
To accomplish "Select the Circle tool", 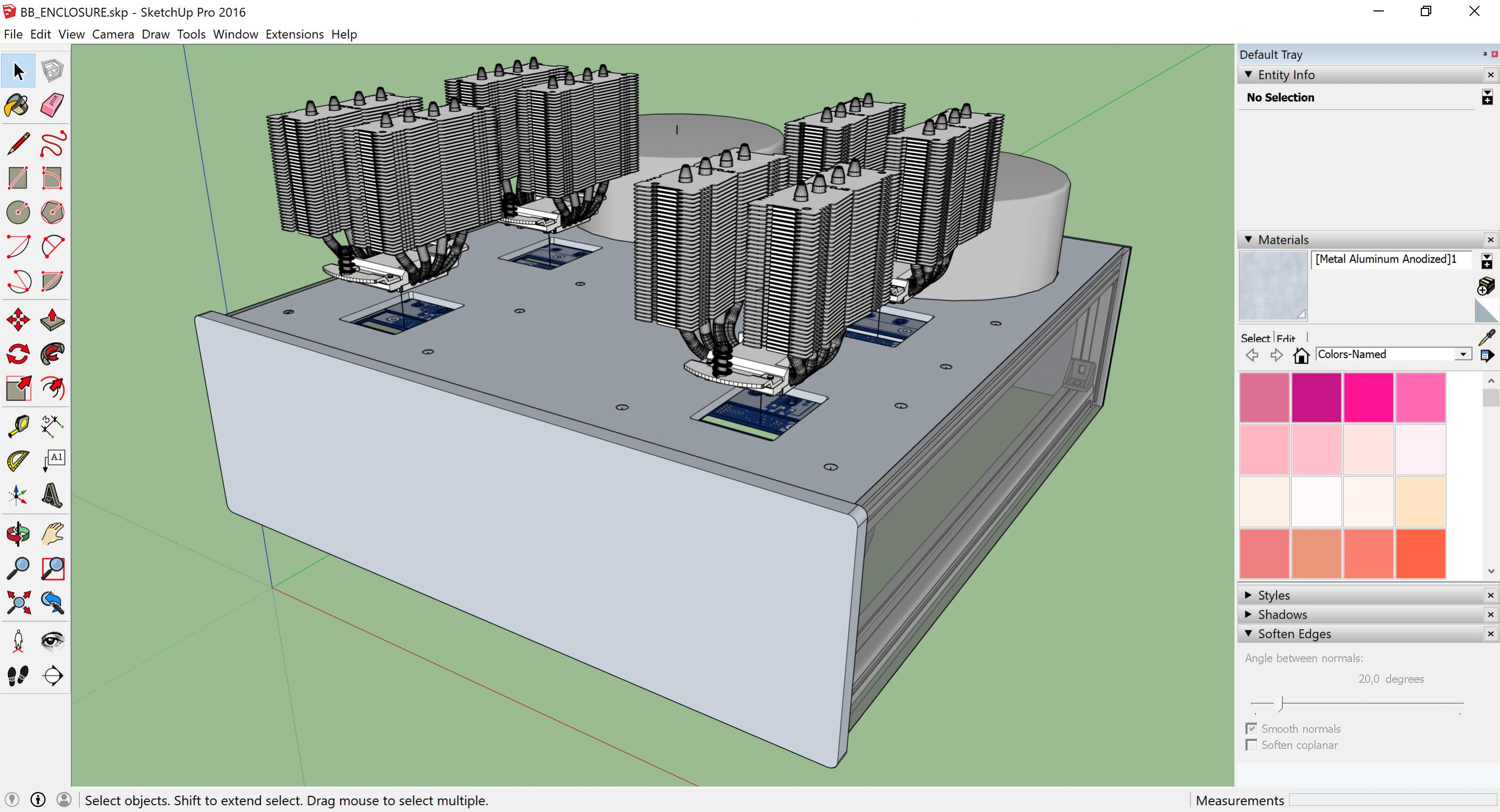I will 18,213.
